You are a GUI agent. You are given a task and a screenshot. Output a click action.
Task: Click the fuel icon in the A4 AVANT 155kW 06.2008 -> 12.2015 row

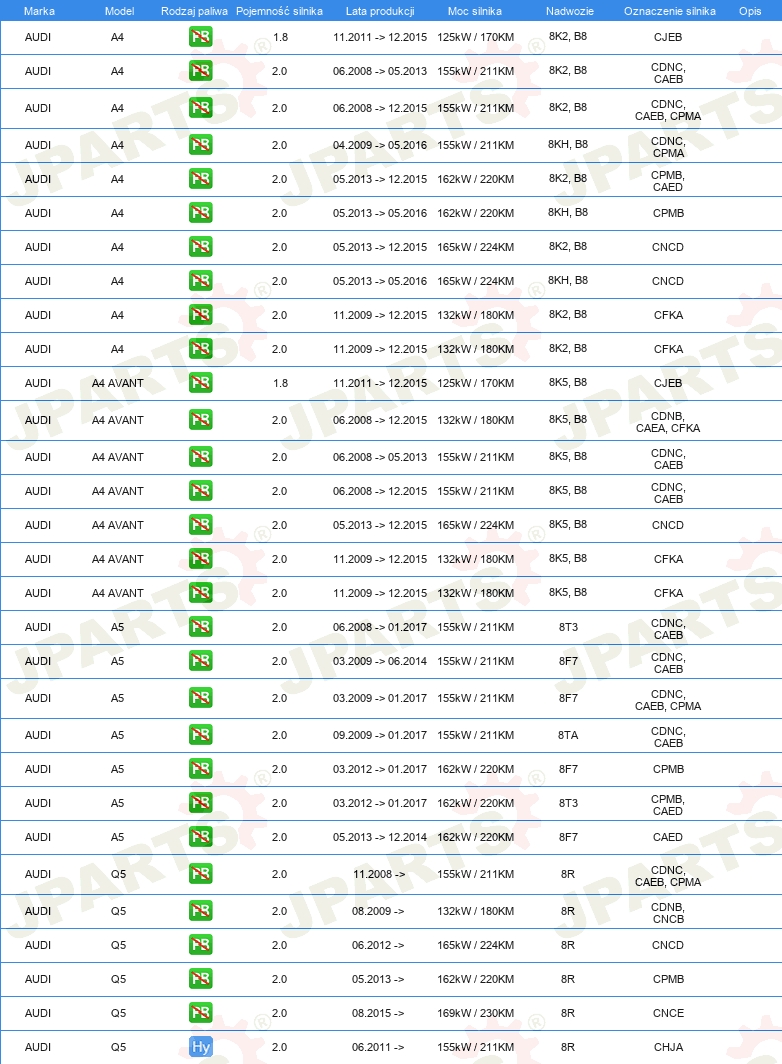pos(200,491)
